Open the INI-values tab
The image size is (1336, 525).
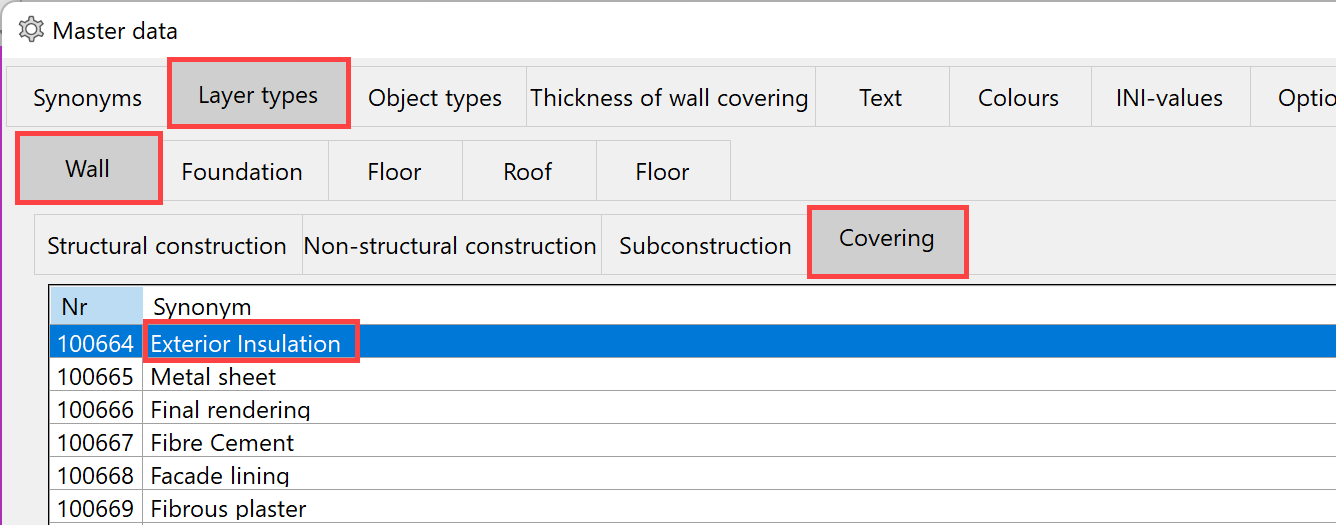1169,98
